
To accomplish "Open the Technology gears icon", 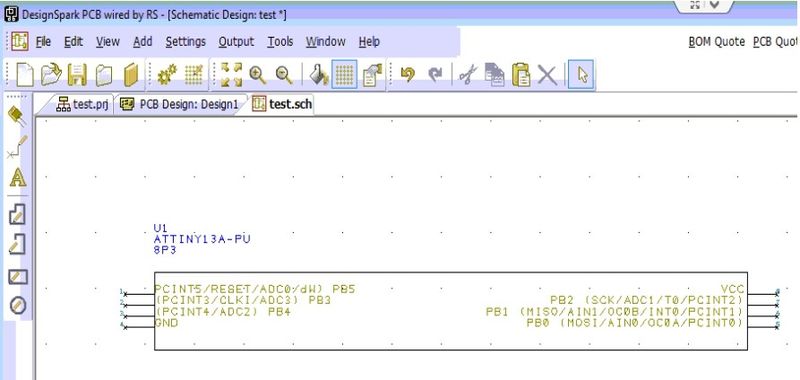I will [x=166, y=75].
